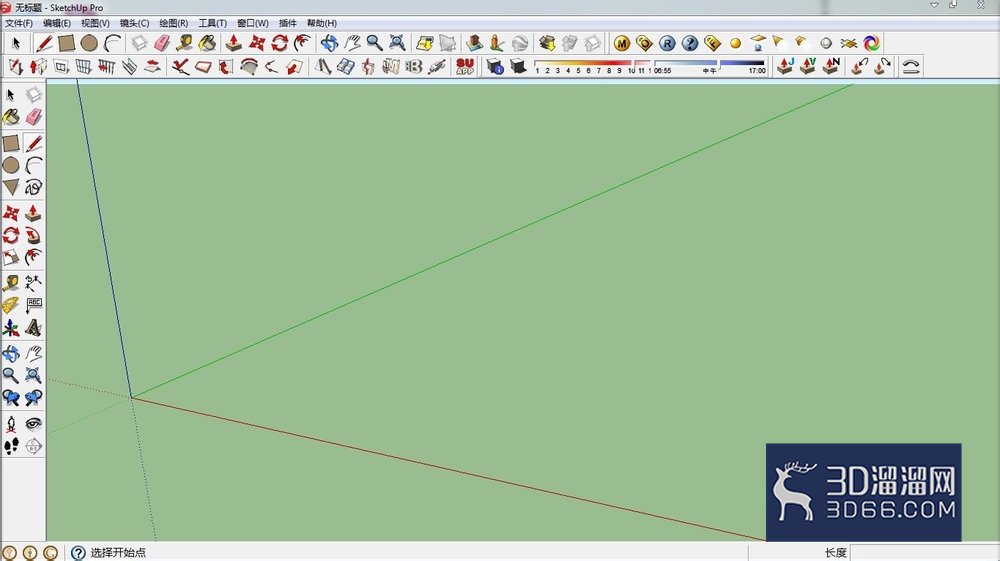Viewport: 1000px width, 561px height.
Task: Adjust the month shadow slider
Action: coord(592,64)
